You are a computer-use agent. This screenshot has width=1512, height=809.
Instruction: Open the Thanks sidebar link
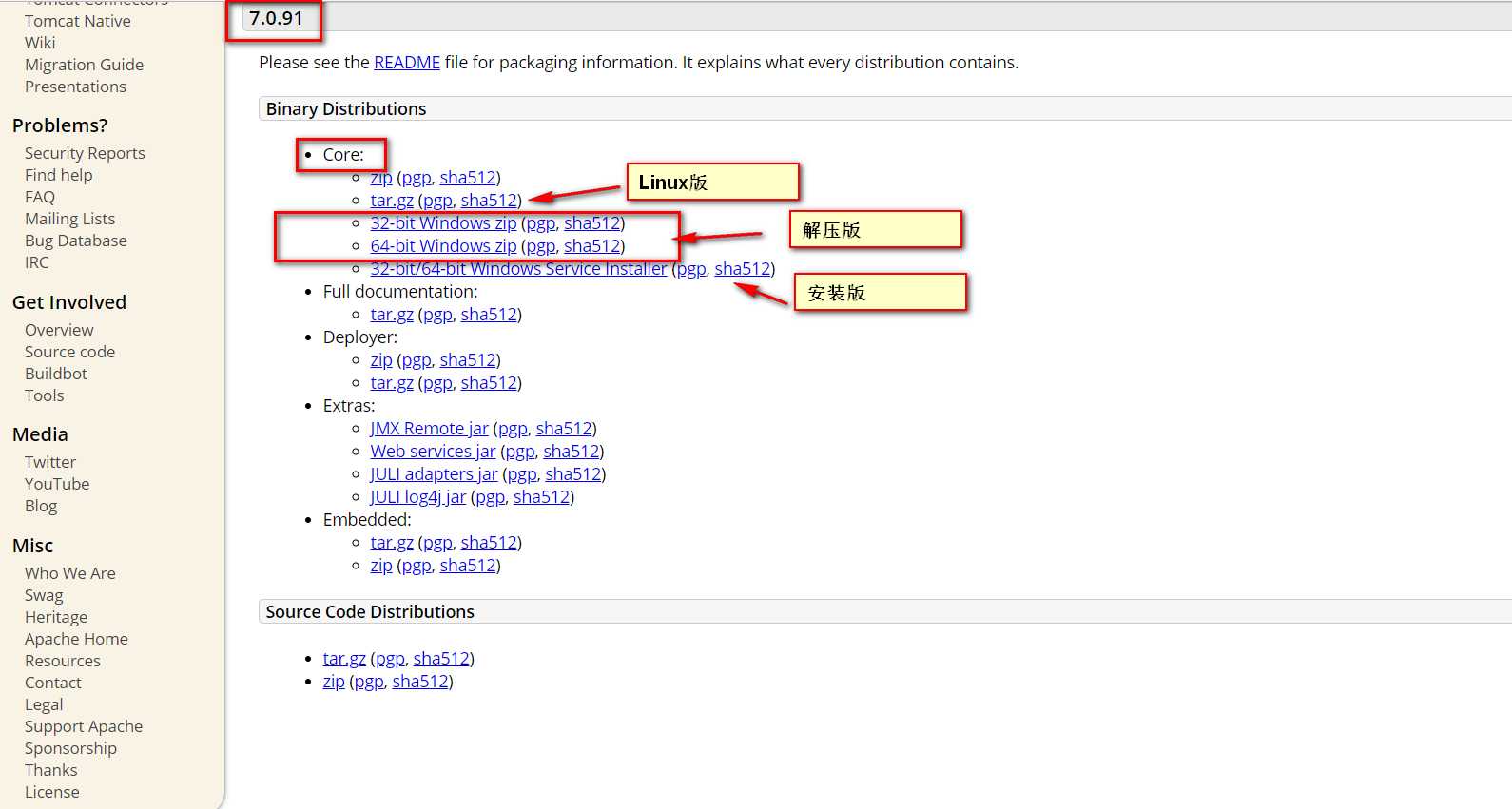[x=50, y=770]
